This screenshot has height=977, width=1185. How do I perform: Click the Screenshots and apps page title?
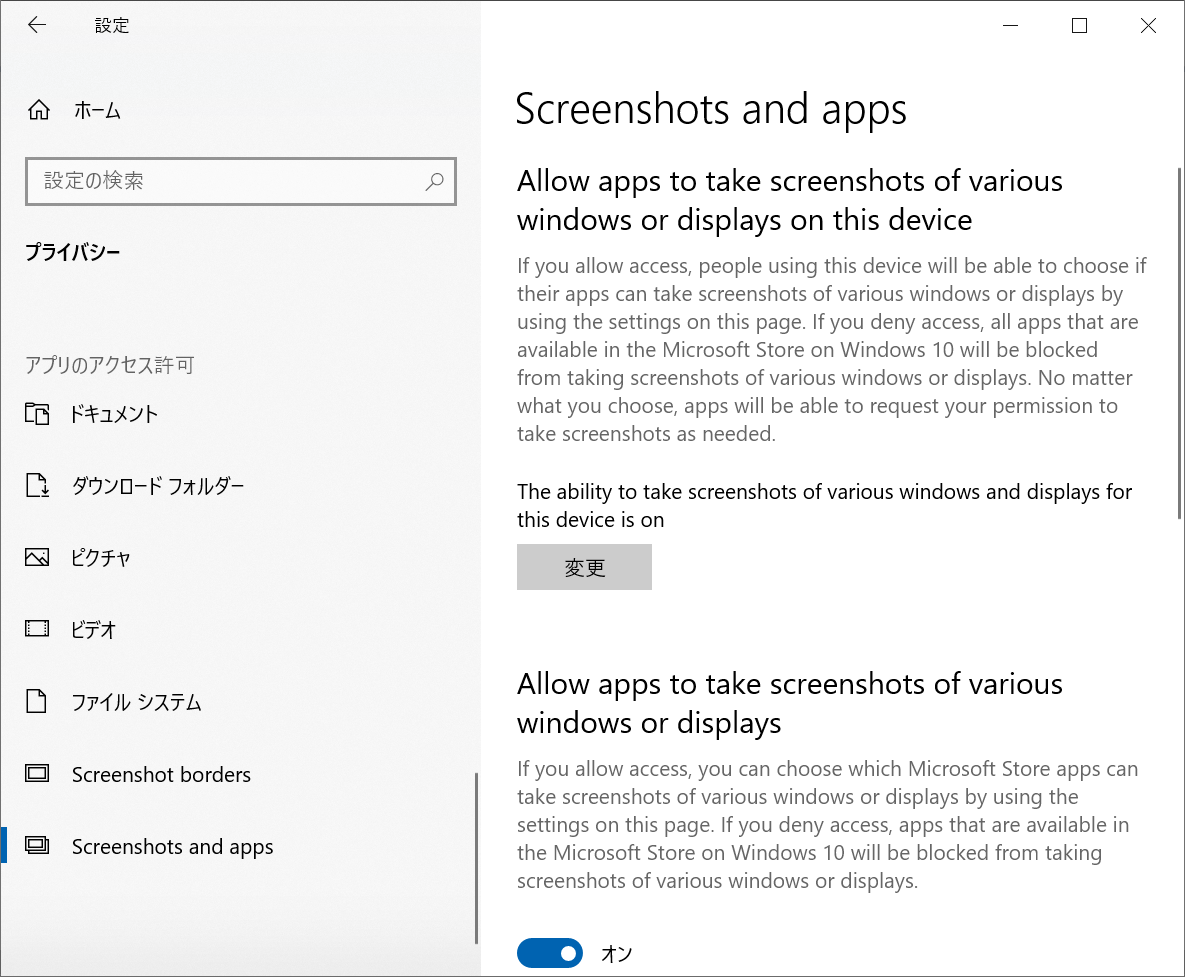pos(710,110)
